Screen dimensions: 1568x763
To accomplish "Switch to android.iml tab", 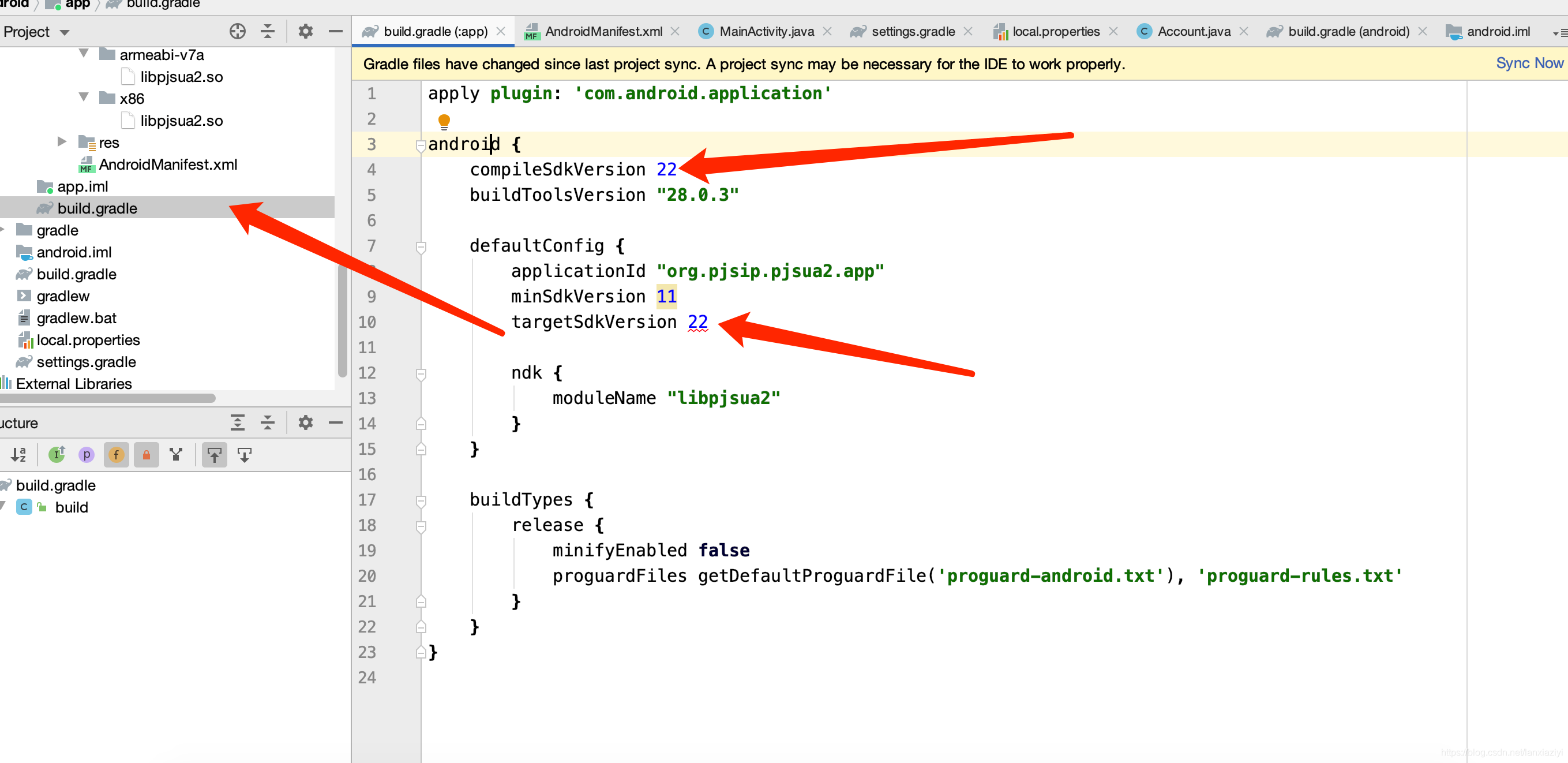I will [x=1488, y=31].
